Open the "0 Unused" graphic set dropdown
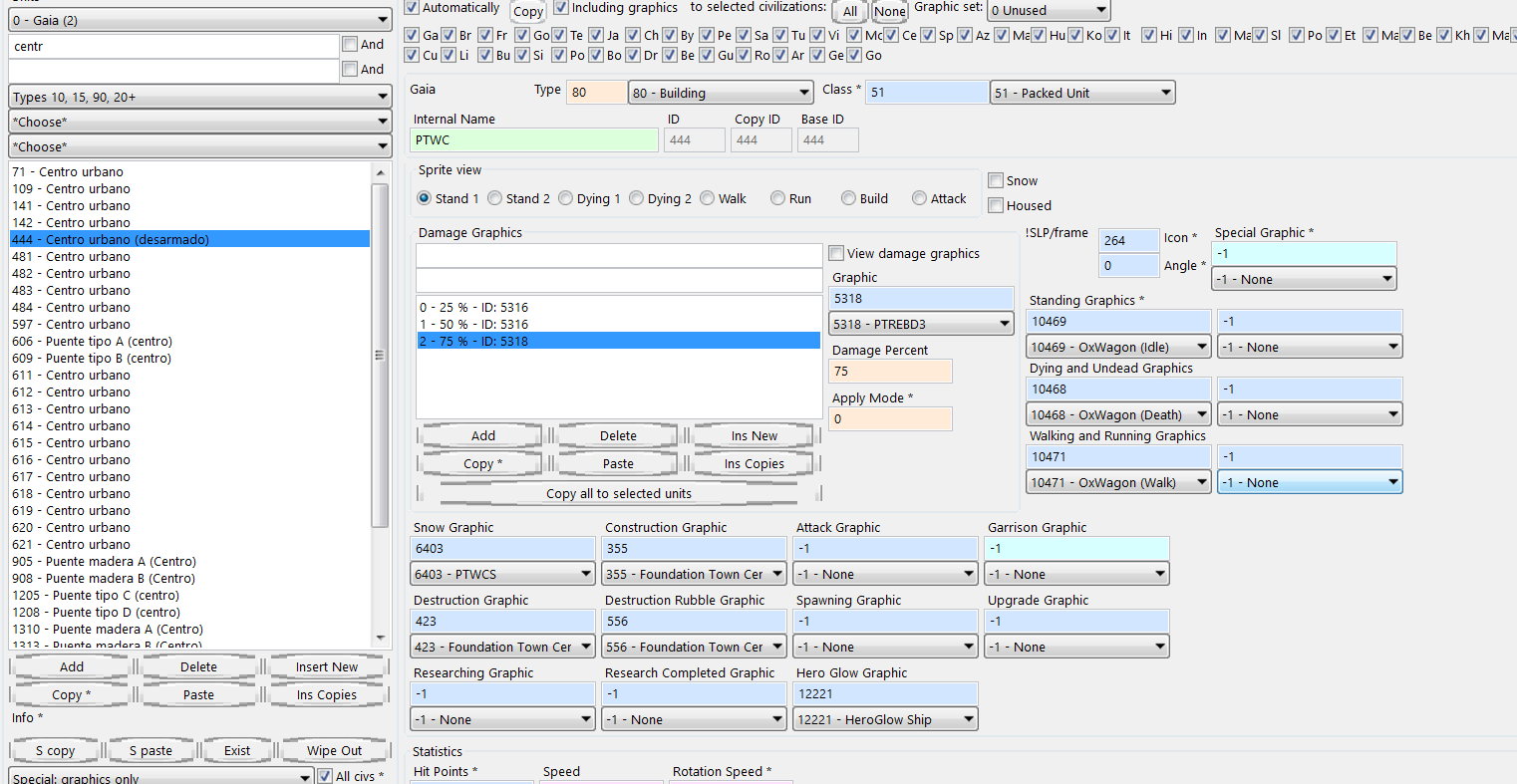The image size is (1517, 784). tap(1048, 11)
